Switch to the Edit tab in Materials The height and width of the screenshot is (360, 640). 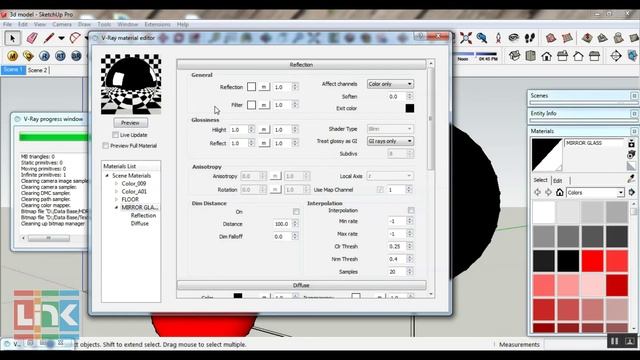(558, 180)
